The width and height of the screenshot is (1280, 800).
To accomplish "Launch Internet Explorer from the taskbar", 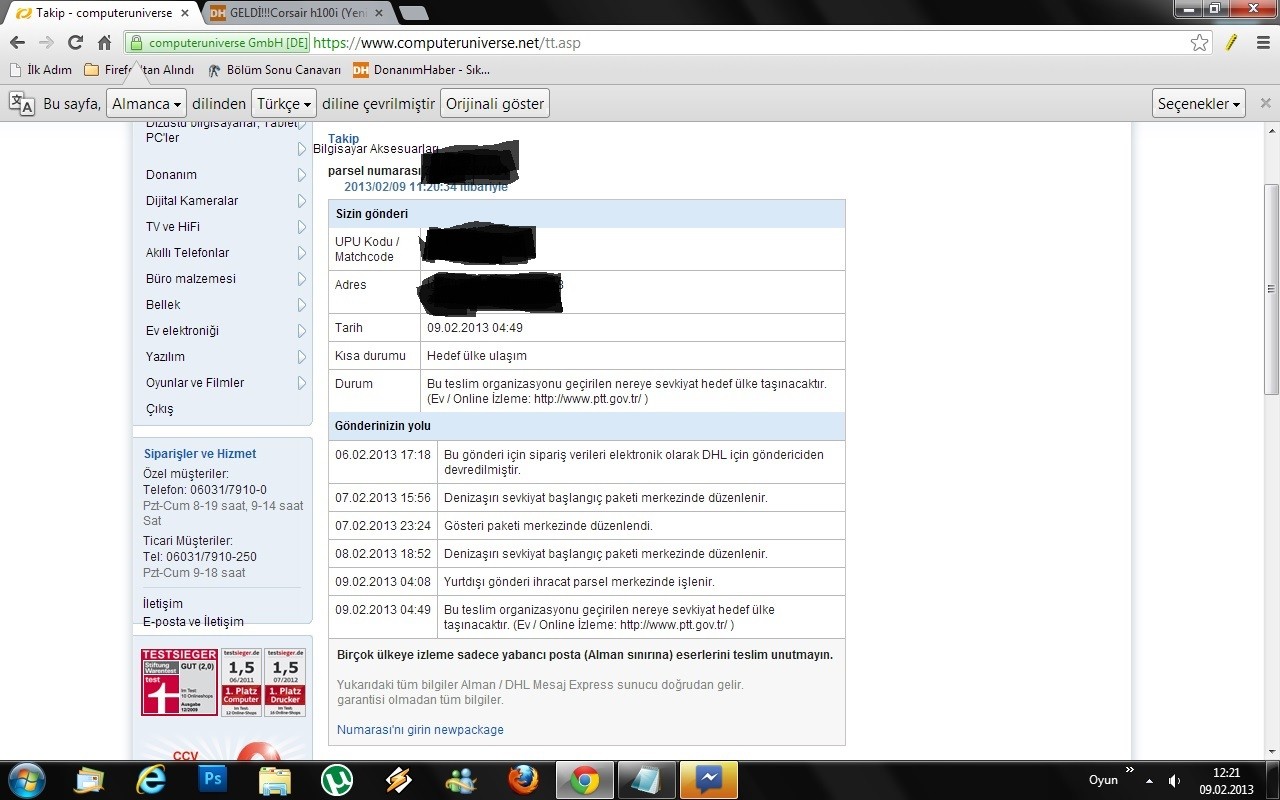I will [x=151, y=780].
